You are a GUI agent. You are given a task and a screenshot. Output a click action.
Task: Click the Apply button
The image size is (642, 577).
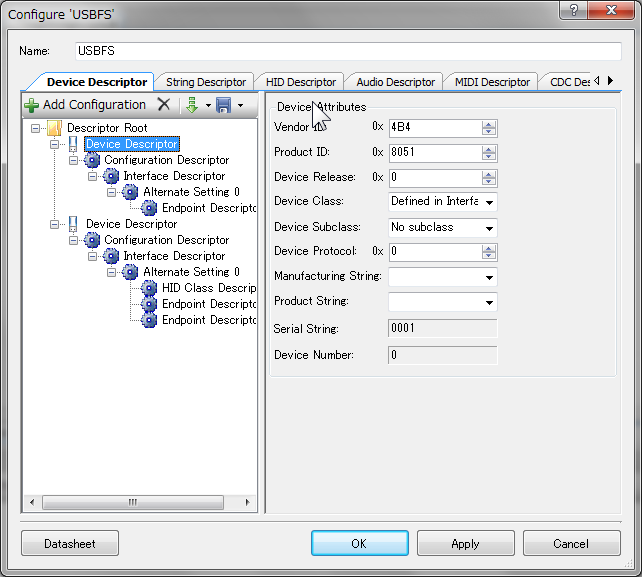[466, 543]
